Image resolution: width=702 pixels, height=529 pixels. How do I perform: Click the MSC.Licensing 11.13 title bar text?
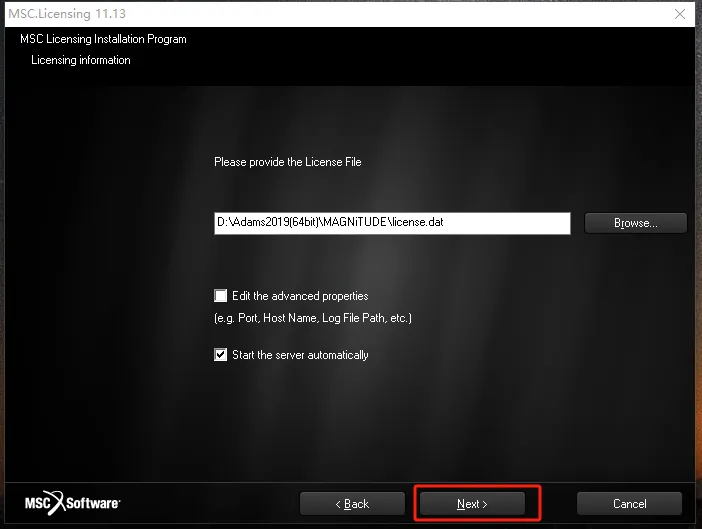67,14
